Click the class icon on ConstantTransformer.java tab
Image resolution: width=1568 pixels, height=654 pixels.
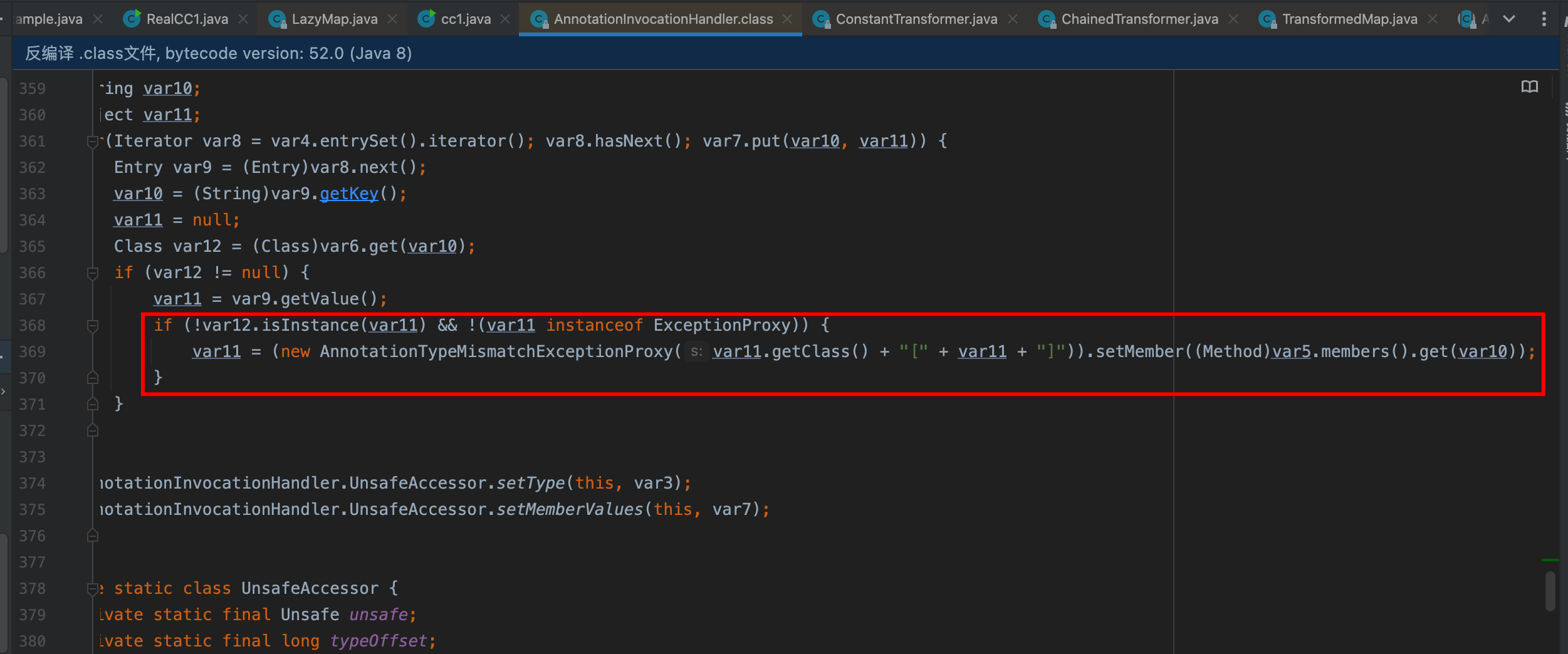[x=822, y=19]
